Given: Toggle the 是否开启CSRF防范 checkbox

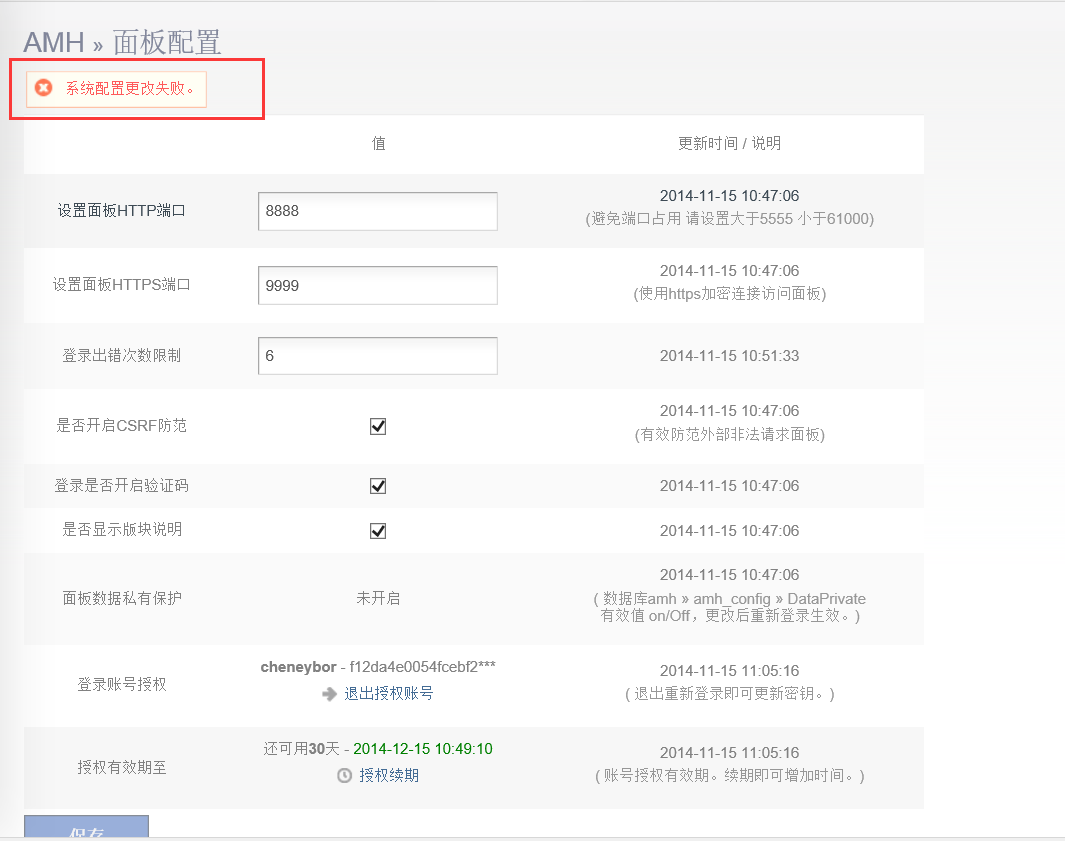Looking at the screenshot, I should point(378,426).
